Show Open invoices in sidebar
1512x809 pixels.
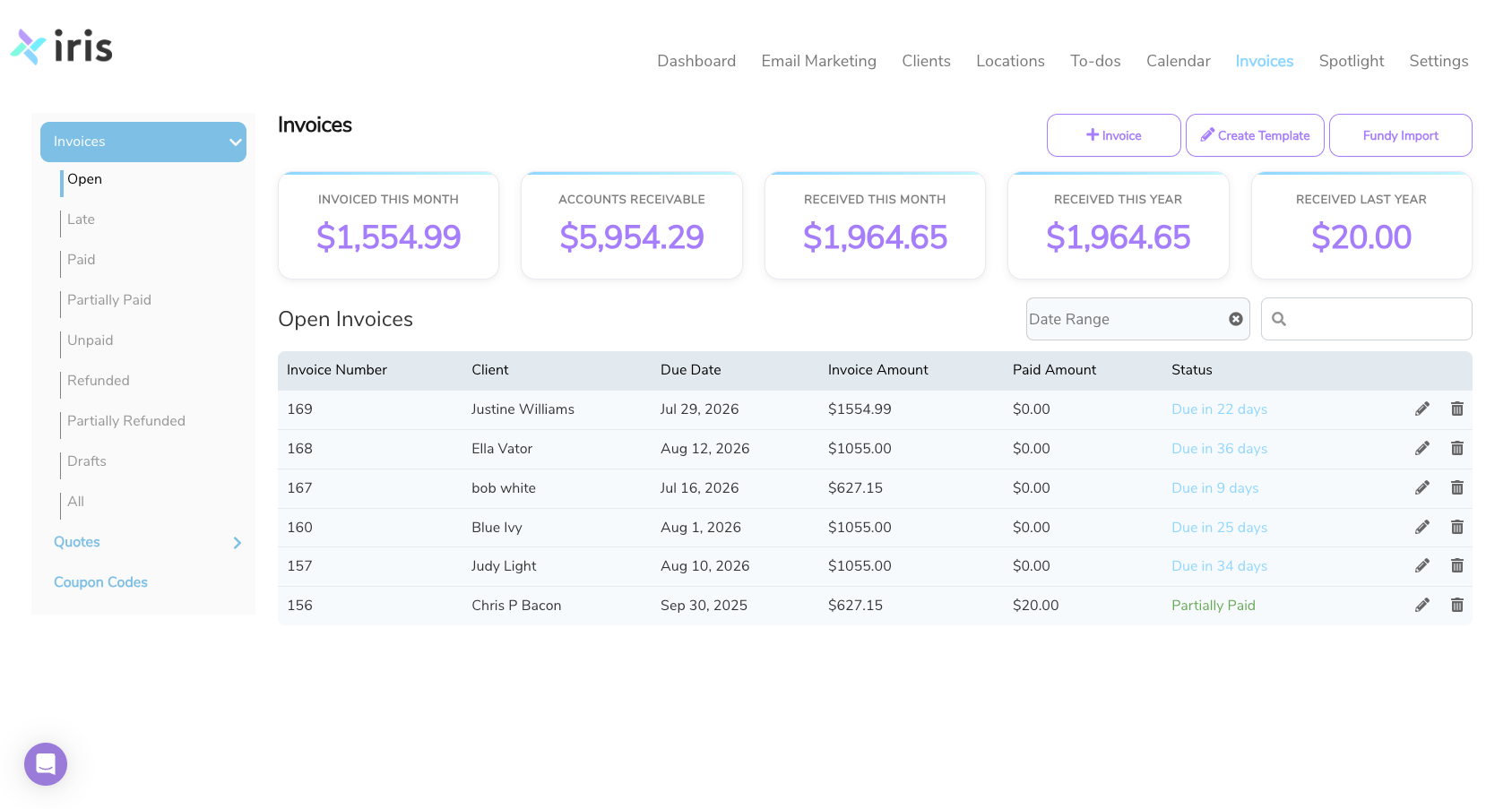click(85, 179)
